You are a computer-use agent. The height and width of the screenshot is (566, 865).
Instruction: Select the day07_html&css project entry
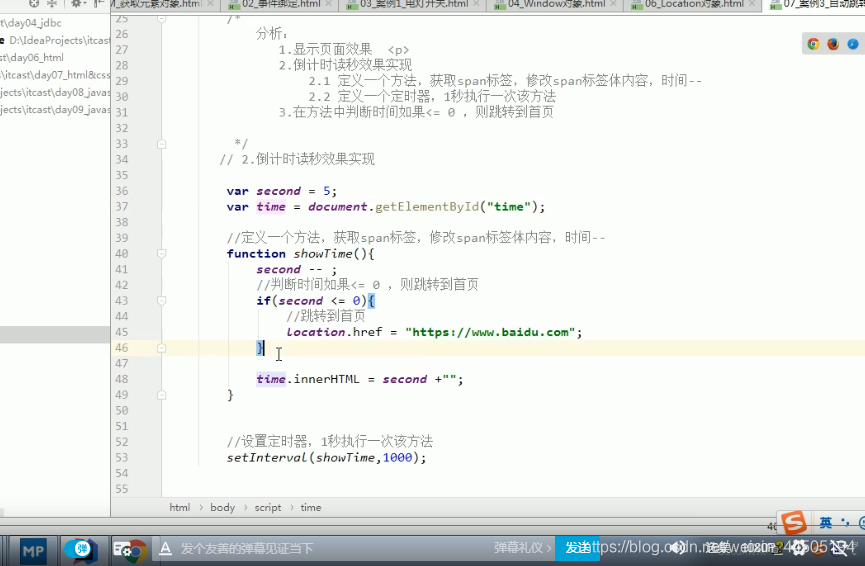tap(55, 75)
